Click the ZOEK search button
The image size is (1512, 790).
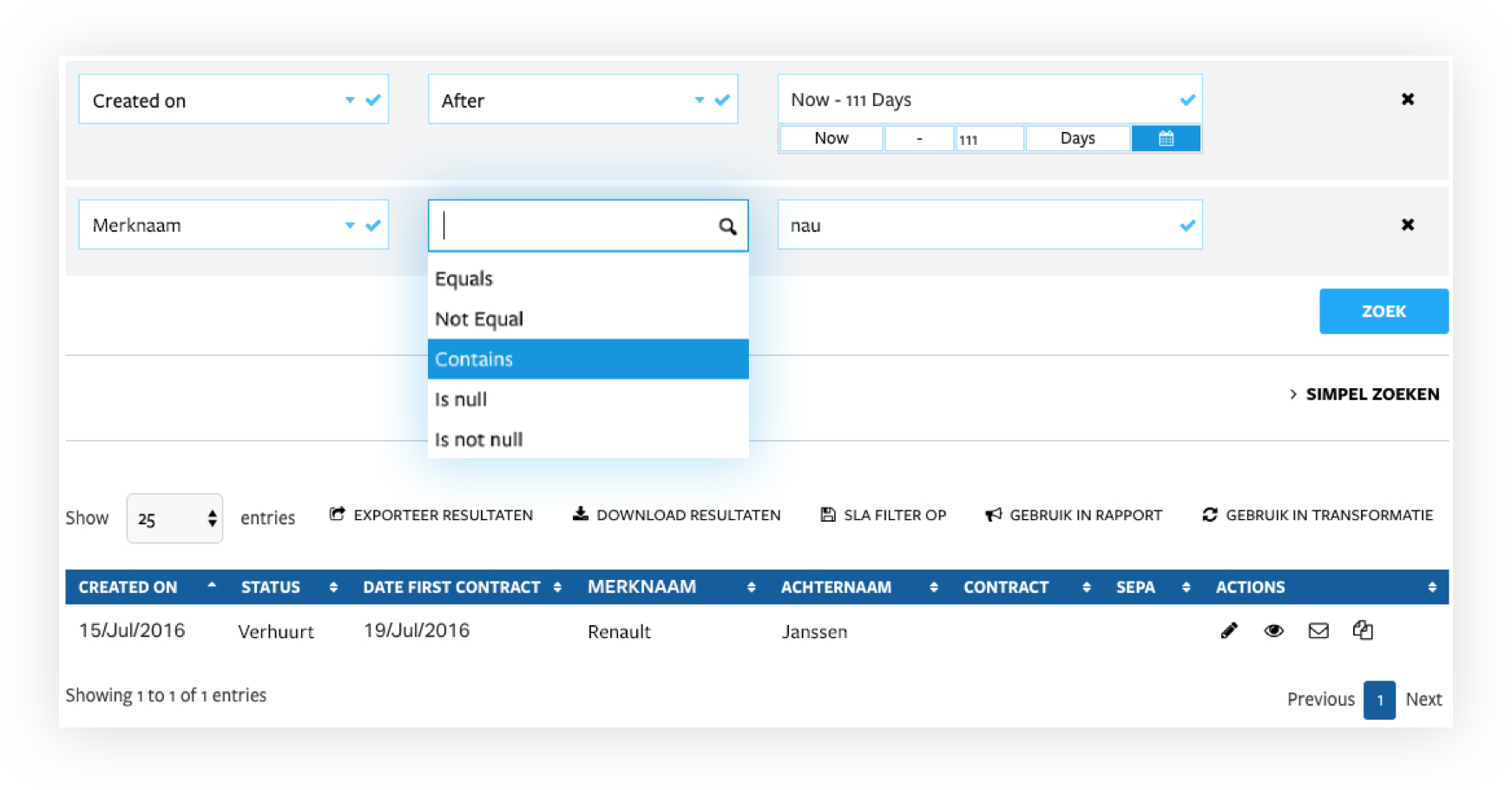pos(1384,311)
